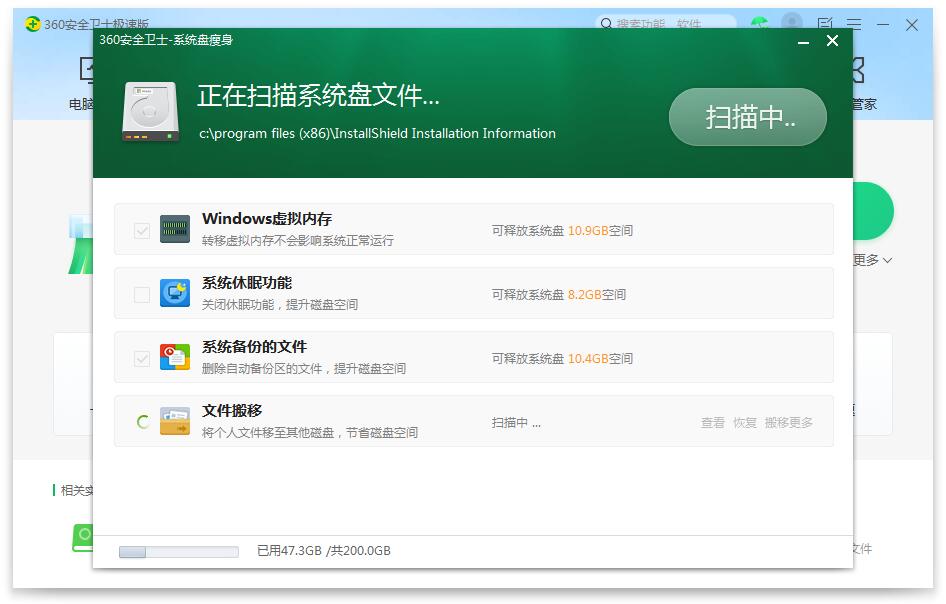This screenshot has height=604, width=946.
Task: Click the feedback icon in the main window title bar
Action: 825,24
